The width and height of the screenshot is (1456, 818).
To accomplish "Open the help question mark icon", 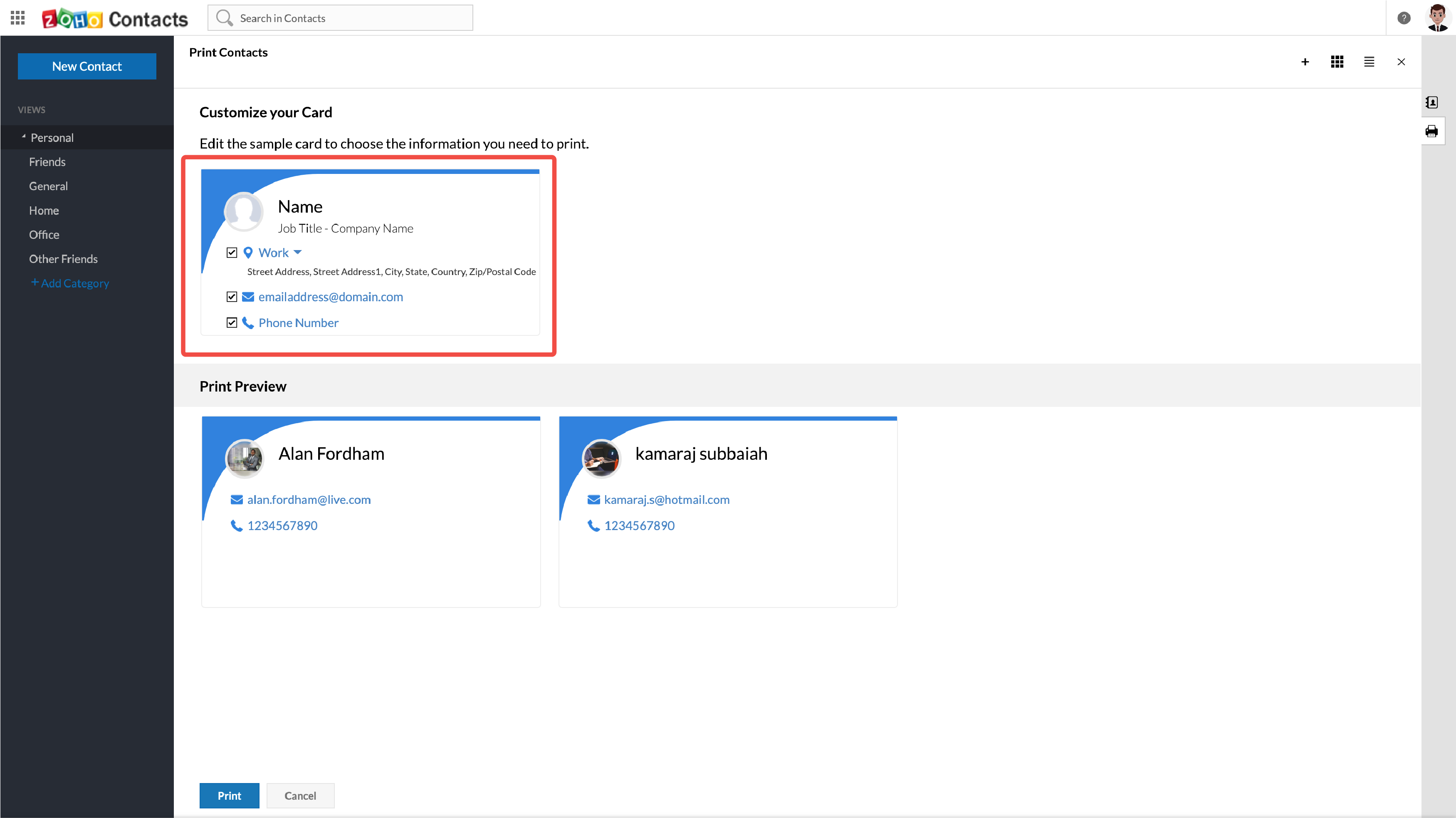I will point(1404,18).
